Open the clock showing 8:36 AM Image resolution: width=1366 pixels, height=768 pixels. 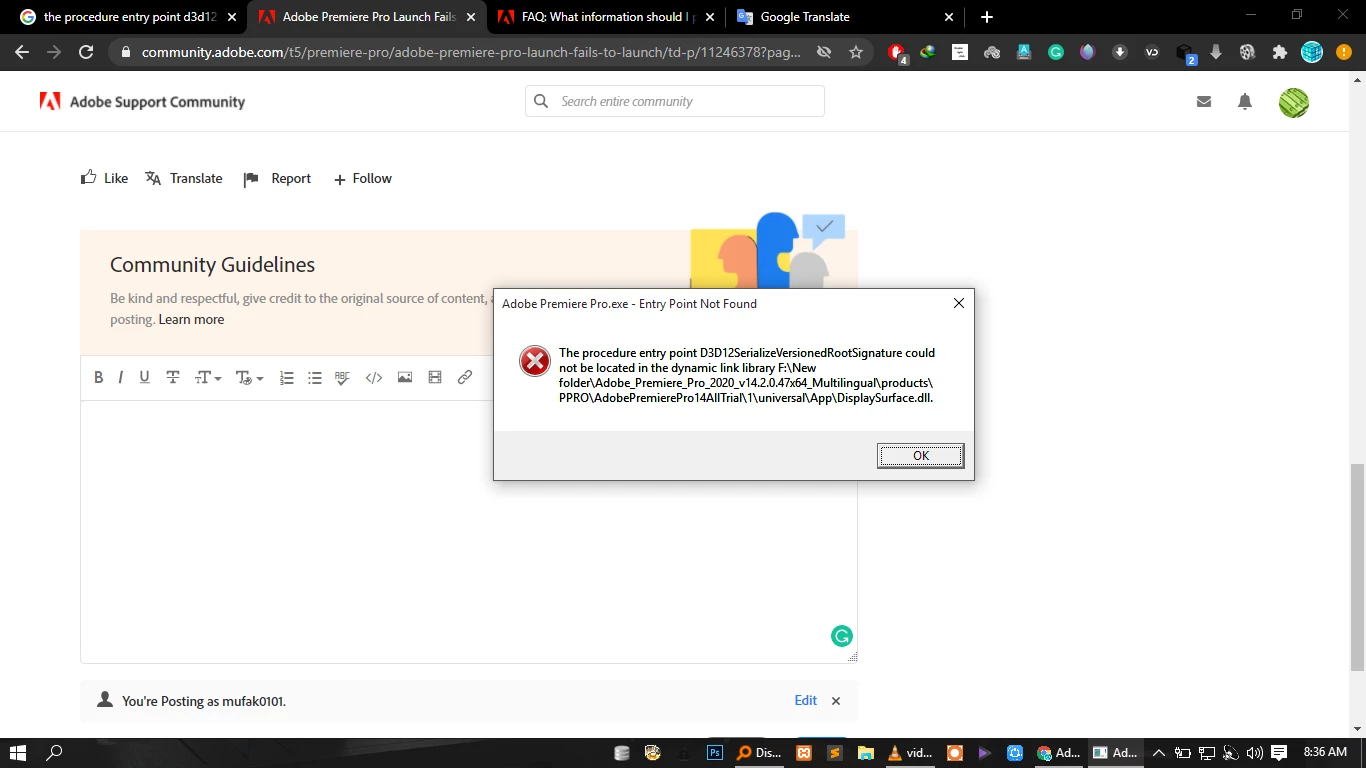[x=1325, y=752]
